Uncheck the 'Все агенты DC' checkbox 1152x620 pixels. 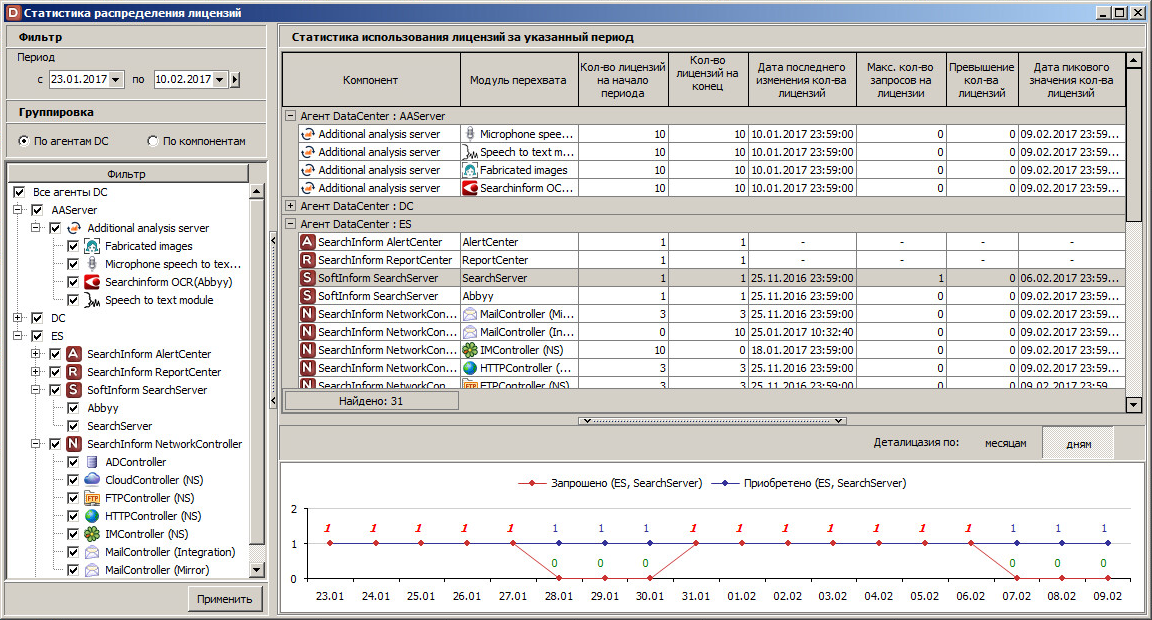(19, 192)
